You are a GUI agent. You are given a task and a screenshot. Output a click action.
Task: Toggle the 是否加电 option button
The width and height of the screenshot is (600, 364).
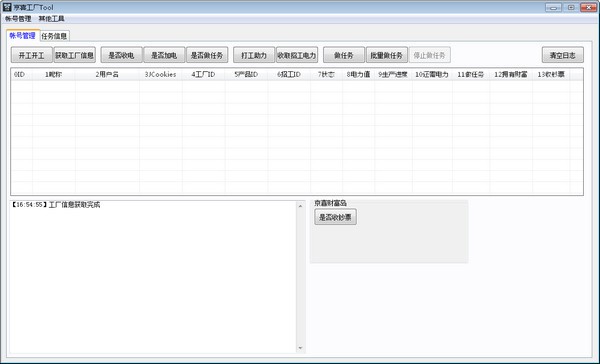164,55
